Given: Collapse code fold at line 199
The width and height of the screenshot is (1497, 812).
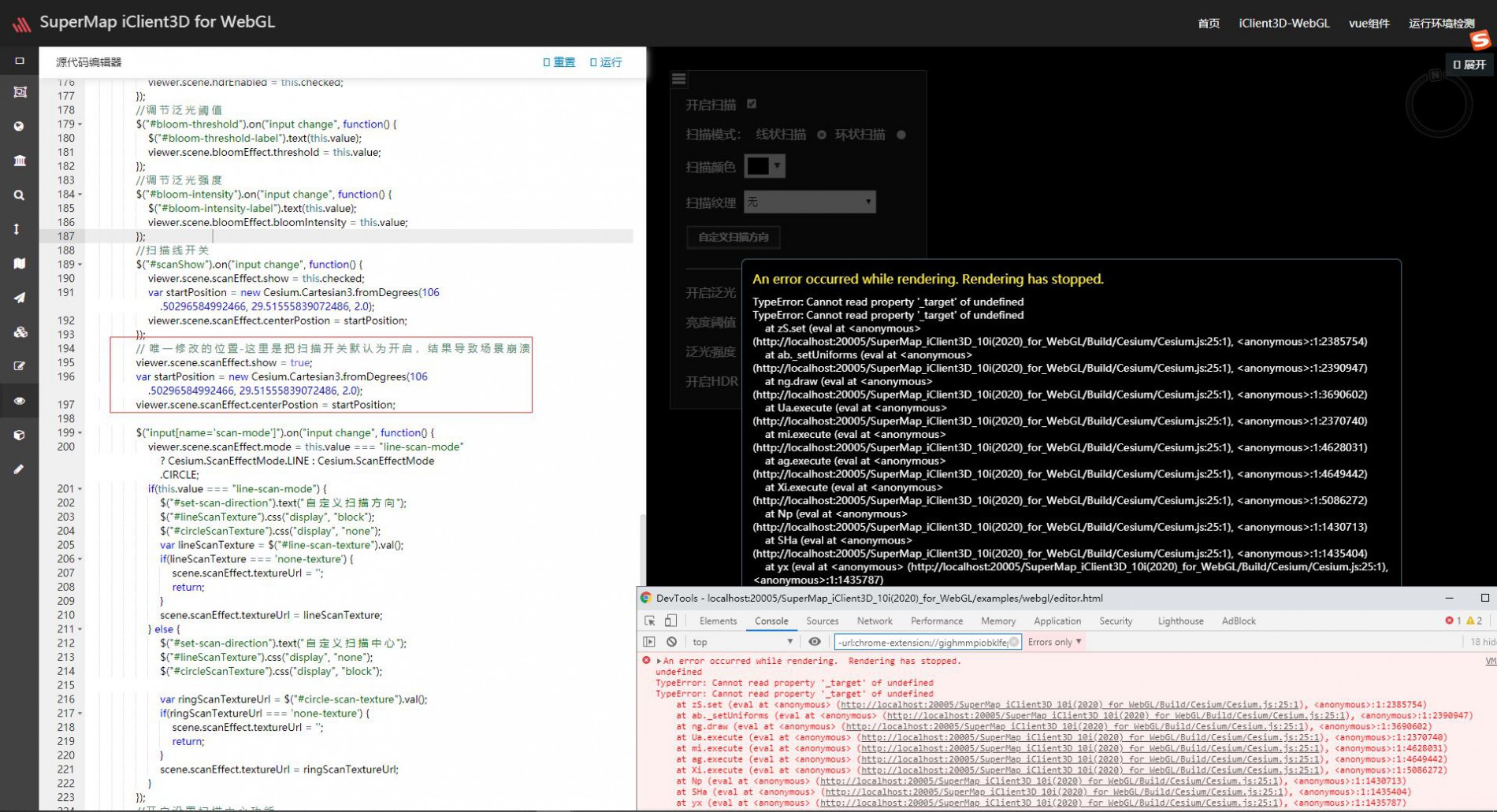Looking at the screenshot, I should [80, 433].
